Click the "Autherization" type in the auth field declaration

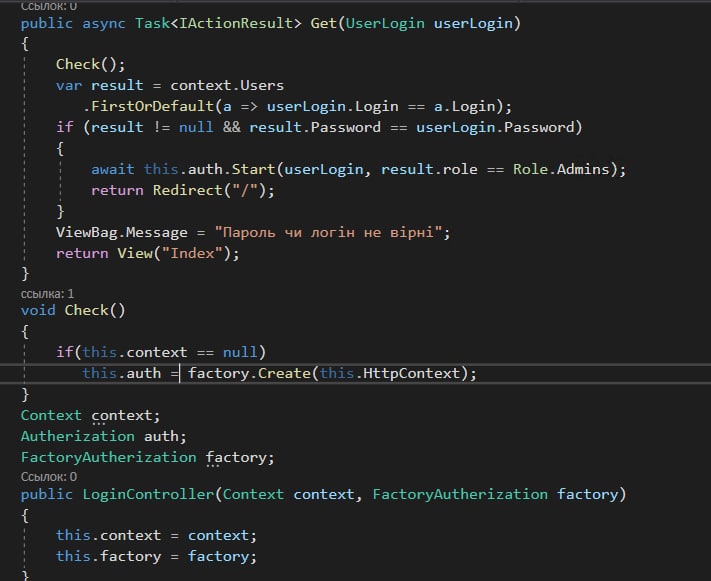click(x=78, y=436)
